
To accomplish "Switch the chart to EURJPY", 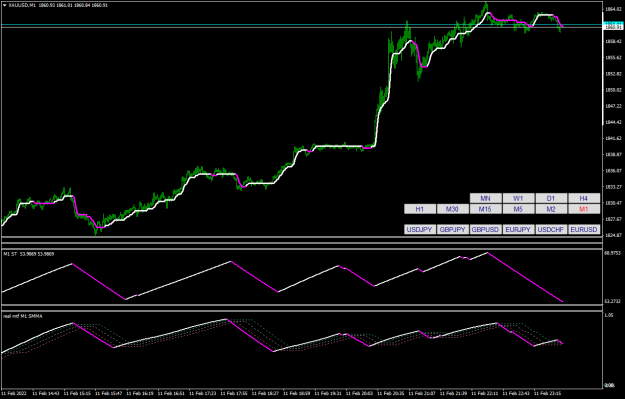I will 518,230.
